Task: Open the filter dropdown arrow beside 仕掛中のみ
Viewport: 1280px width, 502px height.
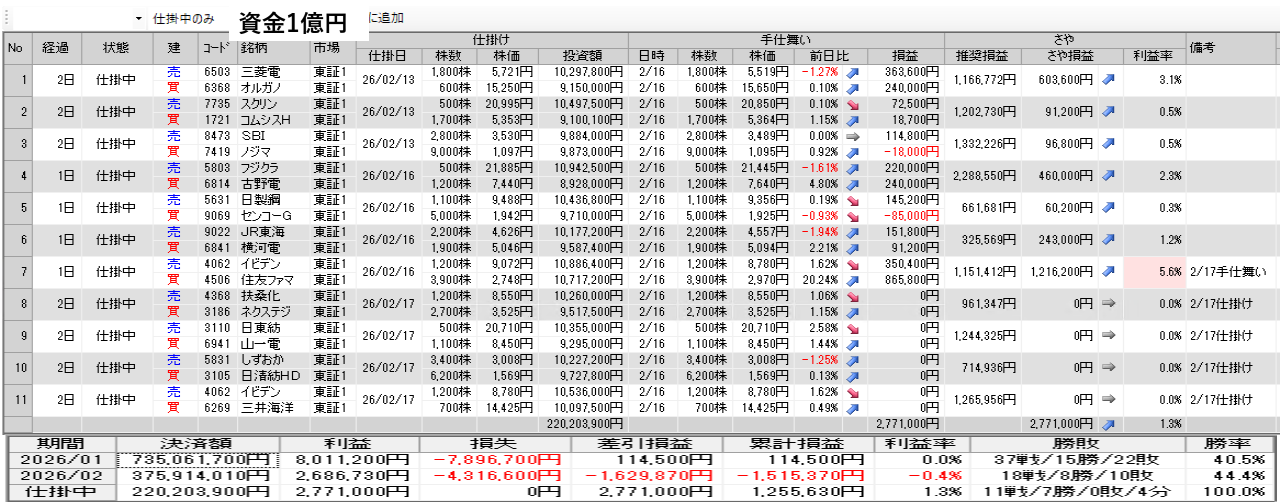Action: [138, 19]
